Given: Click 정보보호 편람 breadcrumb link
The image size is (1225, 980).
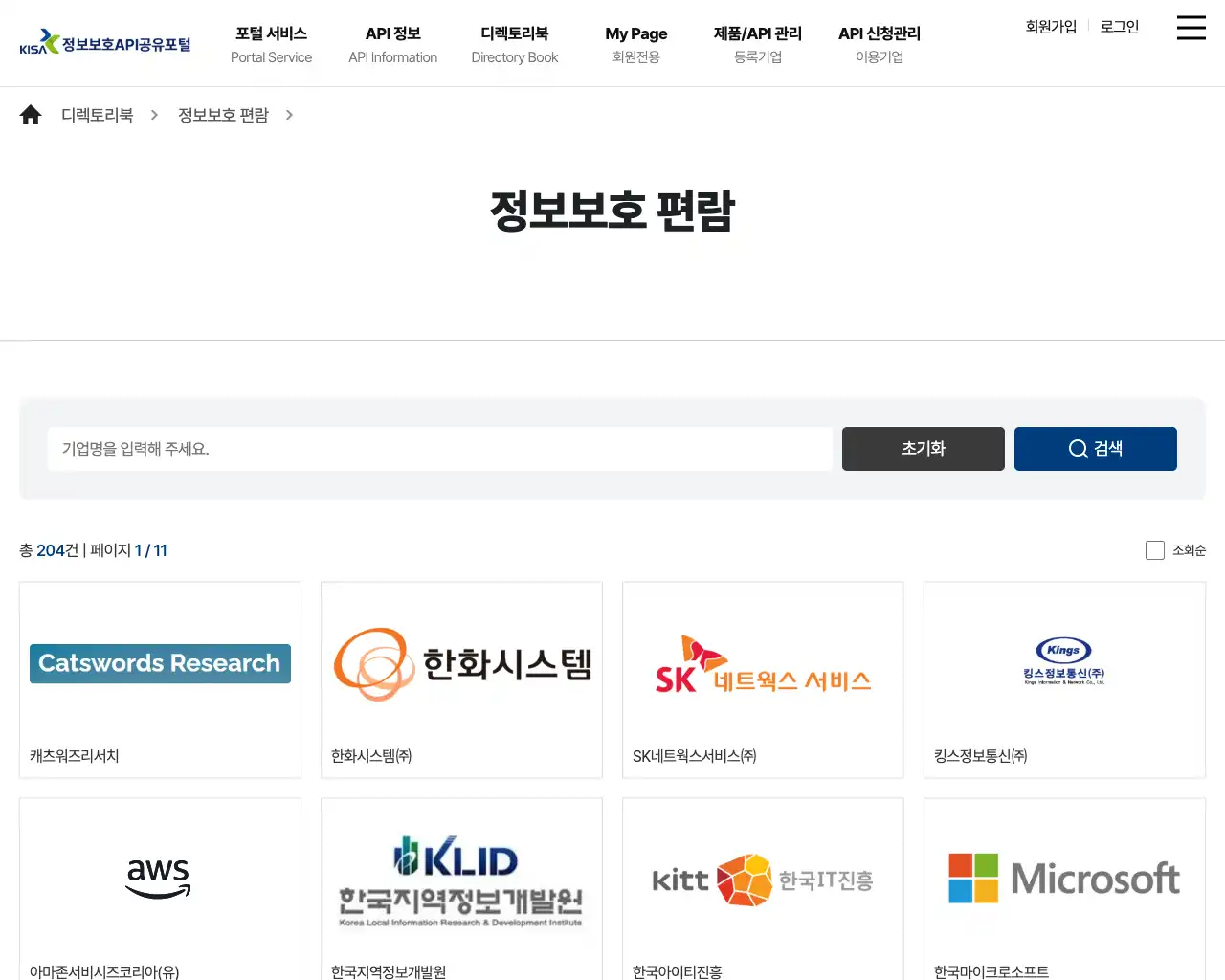Looking at the screenshot, I should [x=223, y=115].
